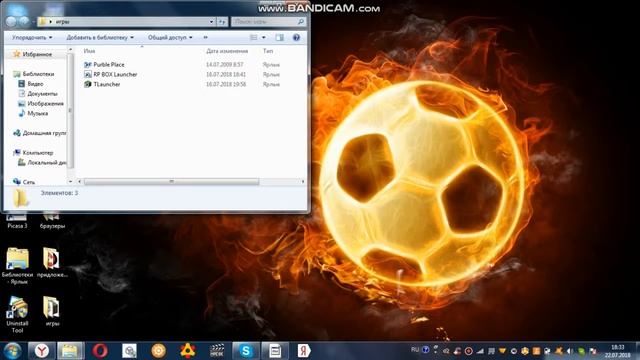Open the Yandex Я taskbar shortcut
This screenshot has height=360, width=640.
tap(304, 351)
